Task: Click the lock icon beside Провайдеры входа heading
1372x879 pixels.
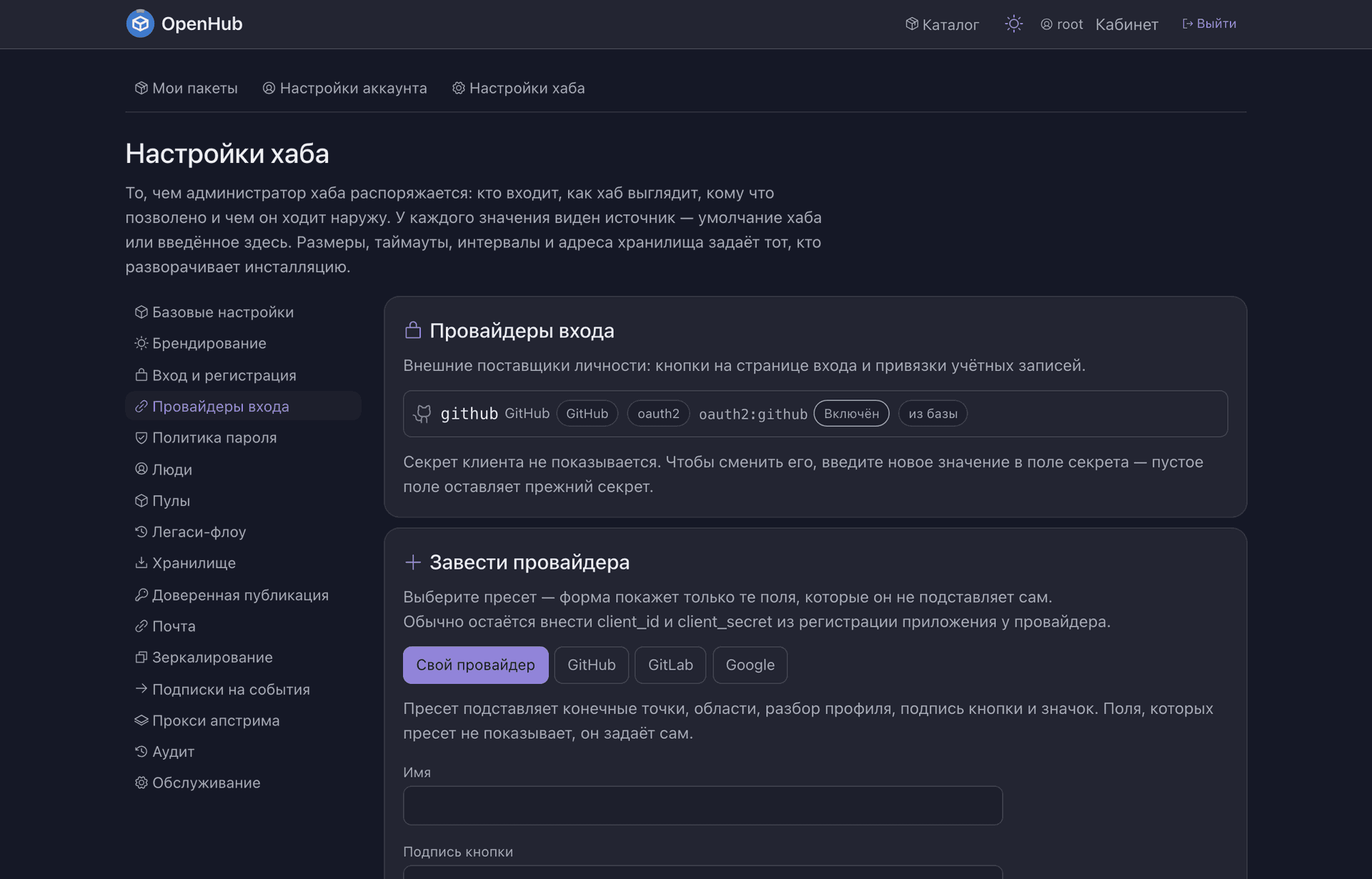Action: (x=413, y=330)
